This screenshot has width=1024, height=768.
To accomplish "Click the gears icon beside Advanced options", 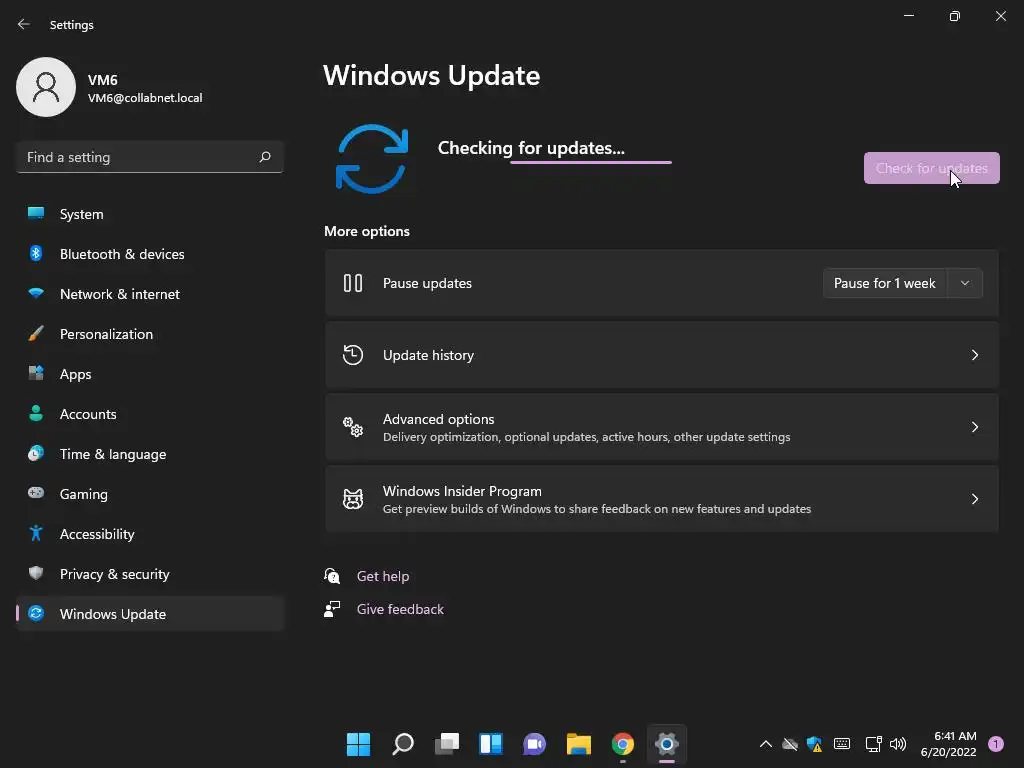I will (353, 426).
